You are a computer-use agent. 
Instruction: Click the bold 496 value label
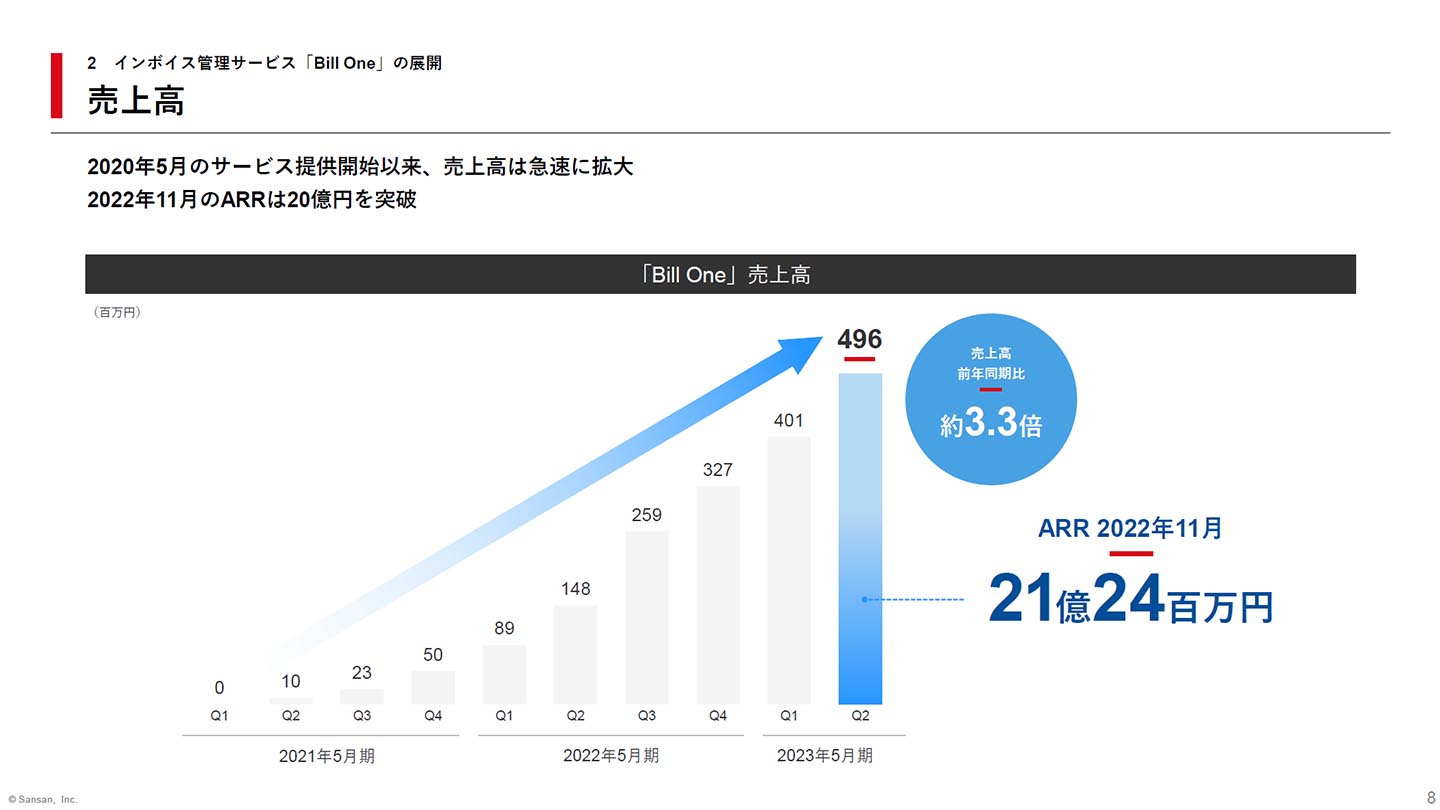859,339
